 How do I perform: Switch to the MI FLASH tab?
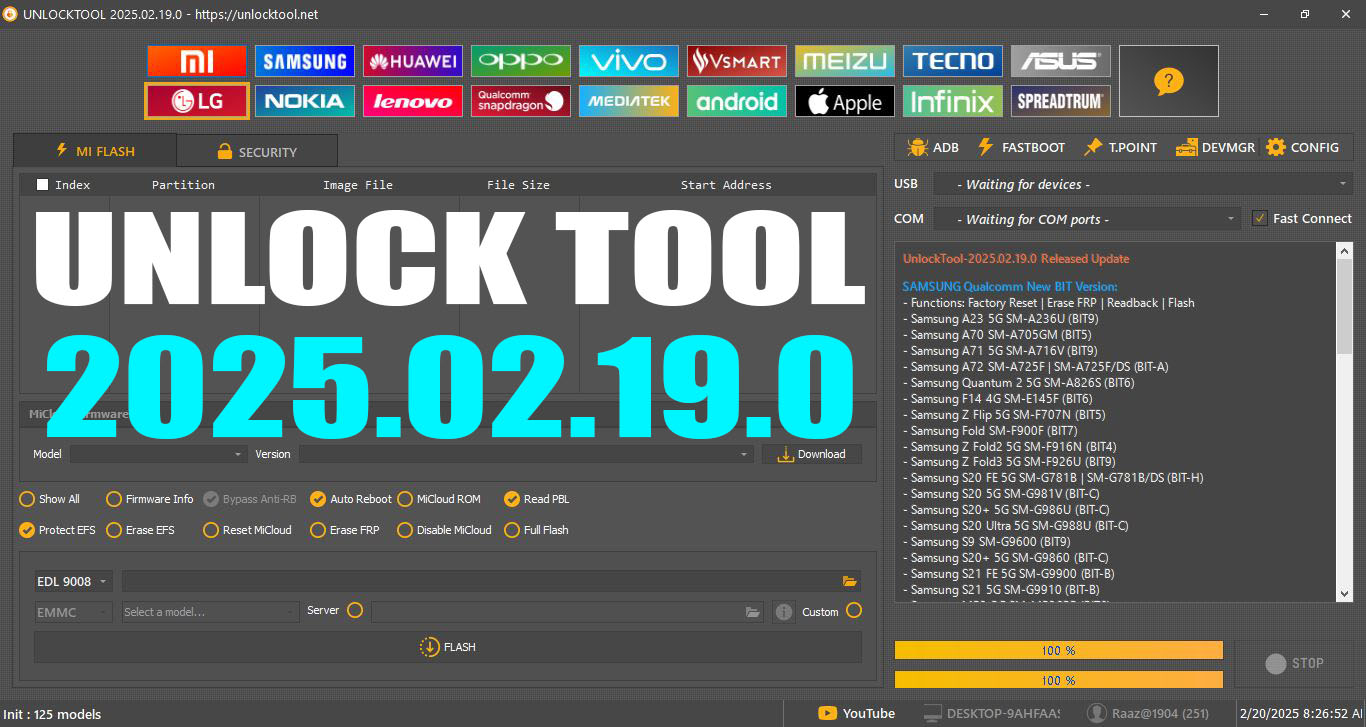(95, 151)
